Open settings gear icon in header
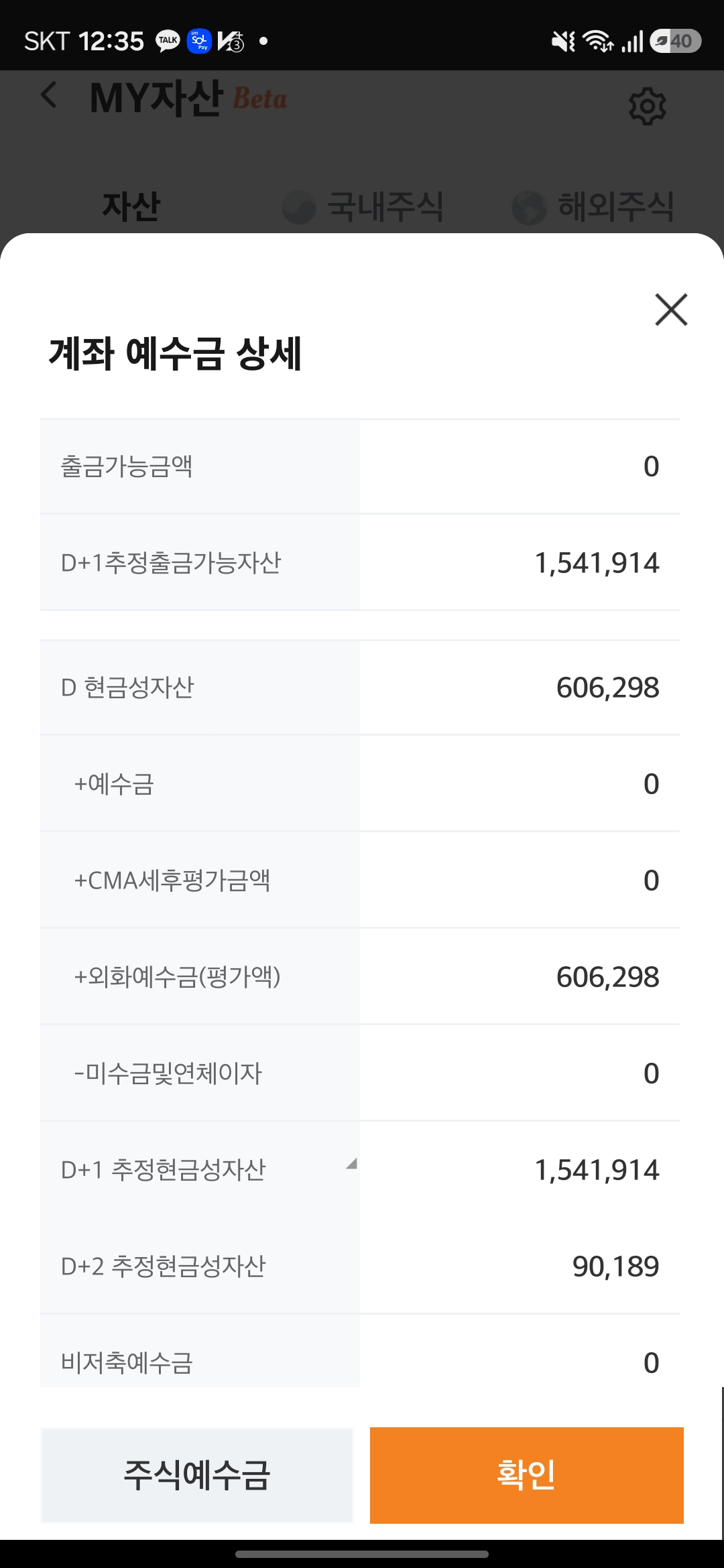The width and height of the screenshot is (724, 1568). coord(647,106)
